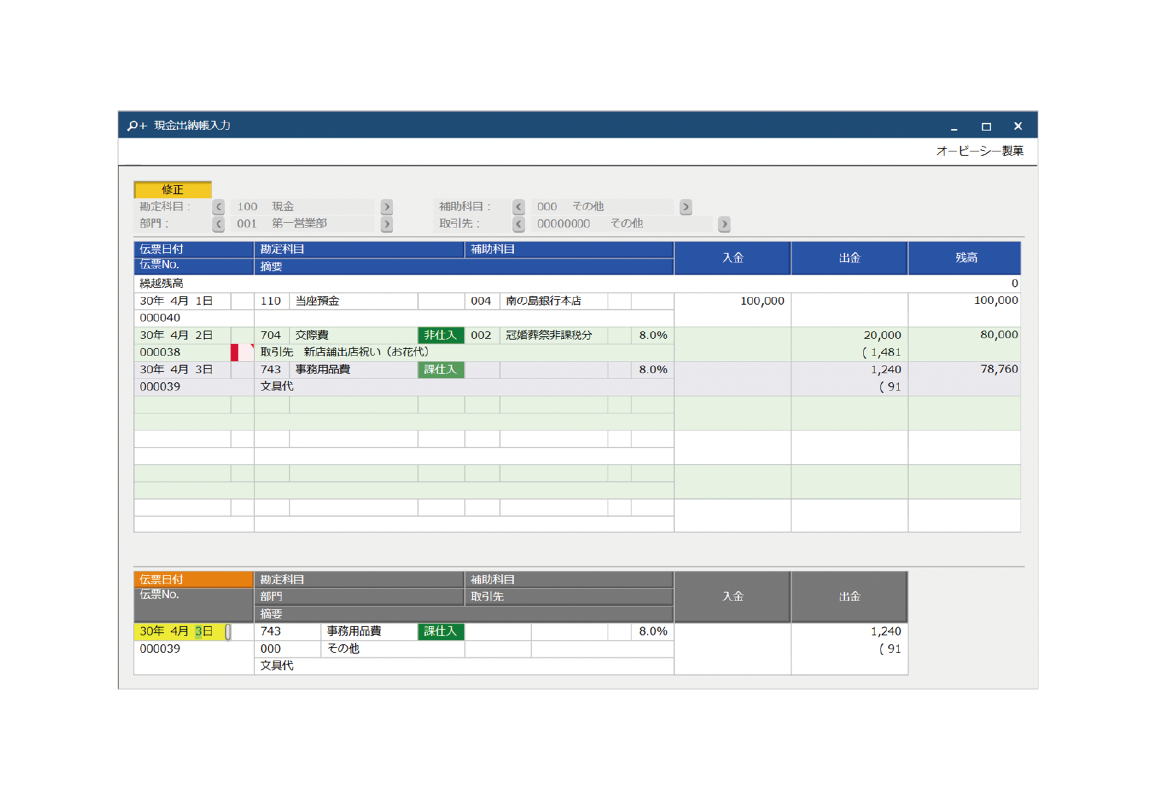Advance 補助科目 with the right arrow
This screenshot has height=797, width=1156.
point(686,207)
